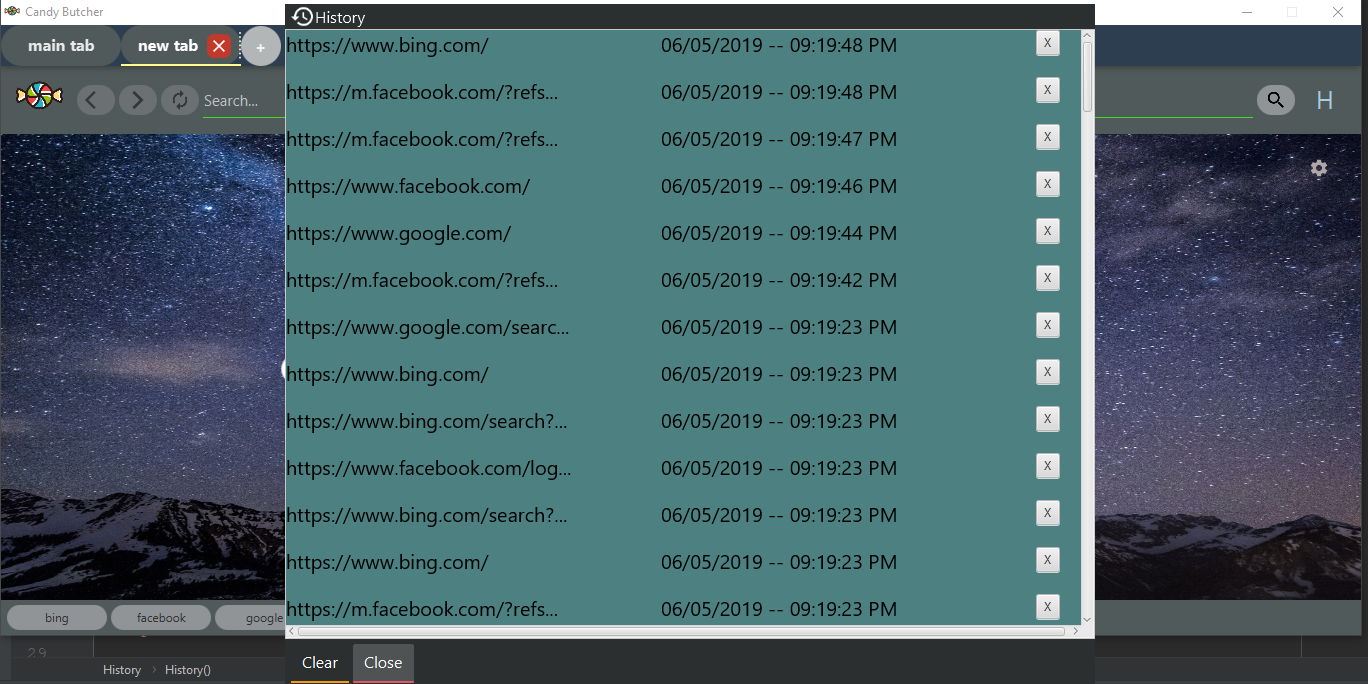Click the magnifier search icon
This screenshot has height=684, width=1368.
tap(1275, 100)
